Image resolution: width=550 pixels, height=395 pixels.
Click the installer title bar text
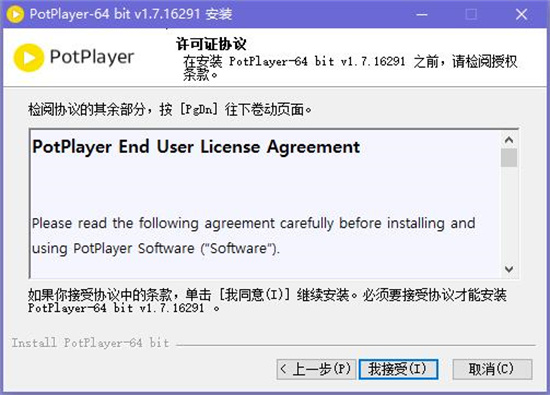pyautogui.click(x=131, y=14)
